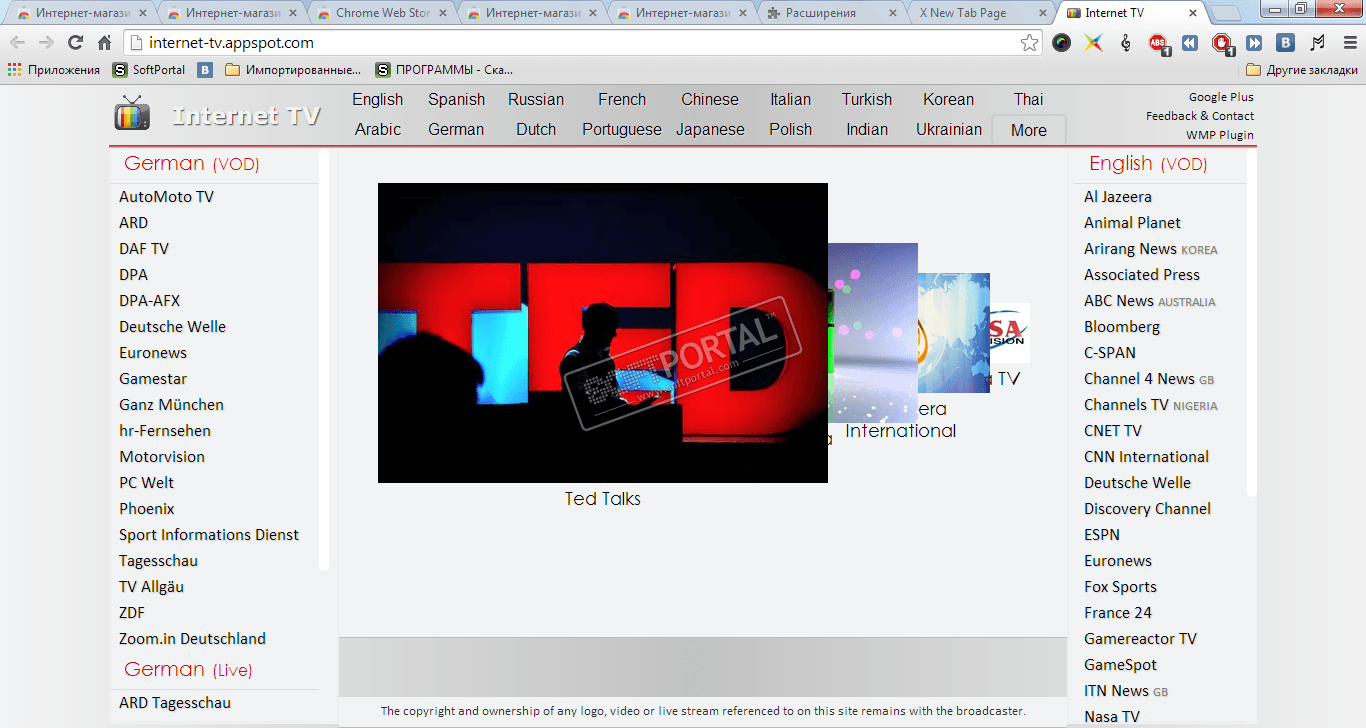Select the NASA TV thumbnail in carousel

(x=1008, y=333)
